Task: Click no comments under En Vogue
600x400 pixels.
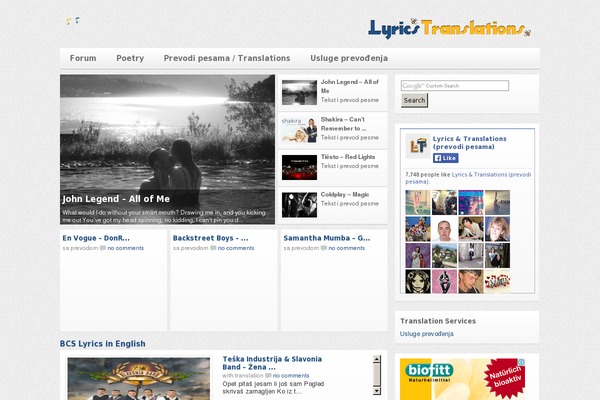Action: pyautogui.click(x=126, y=248)
